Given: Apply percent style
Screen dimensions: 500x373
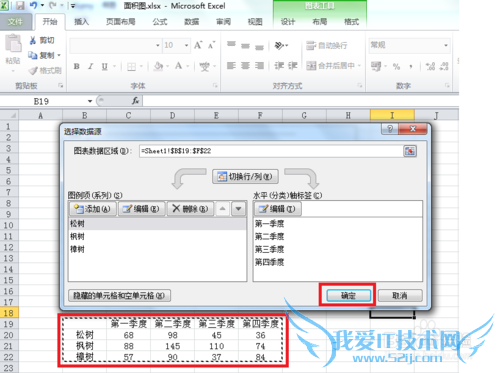Looking at the screenshot, I should pyautogui.click(x=396, y=66).
